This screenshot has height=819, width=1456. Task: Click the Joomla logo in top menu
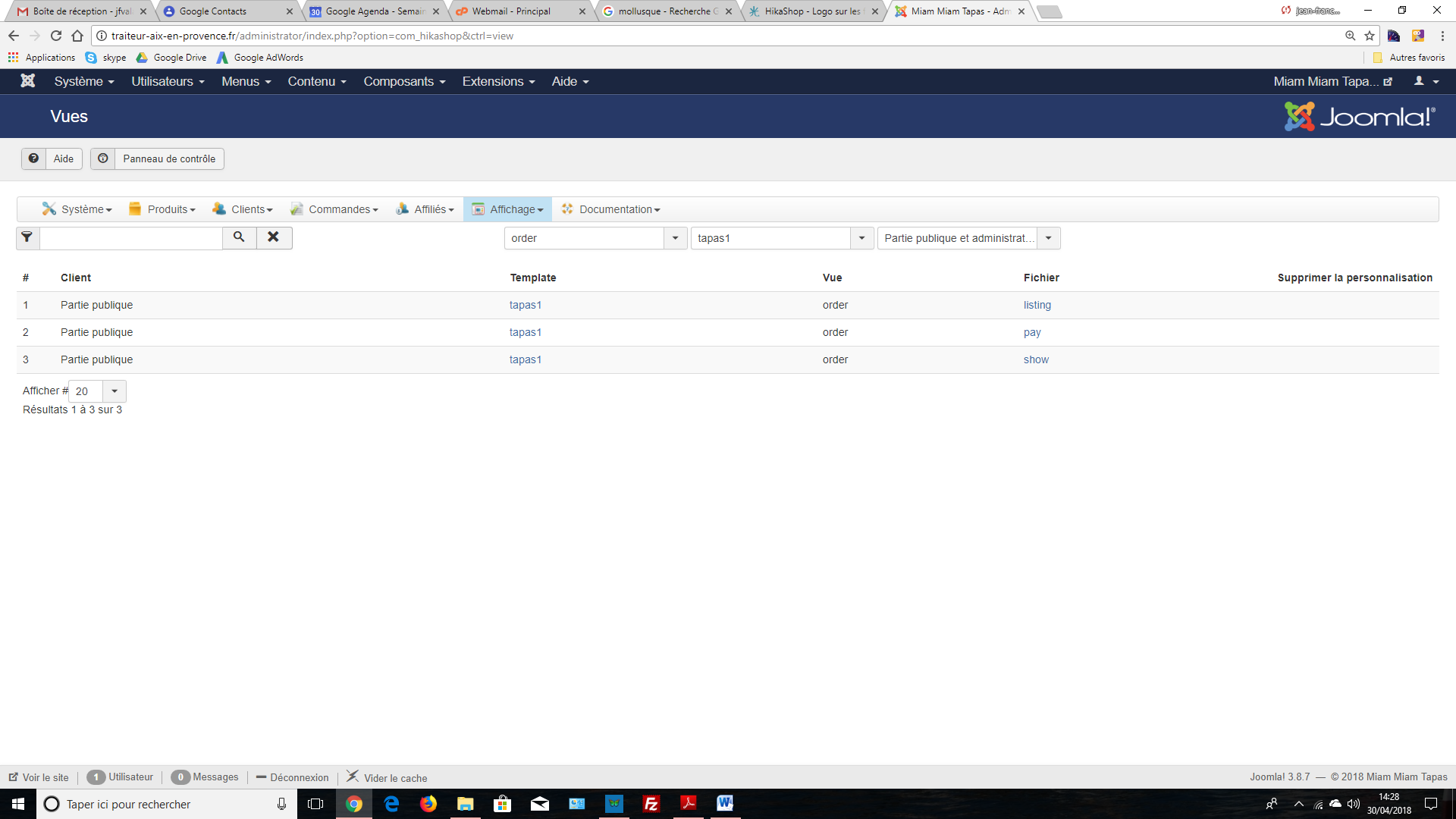[28, 81]
